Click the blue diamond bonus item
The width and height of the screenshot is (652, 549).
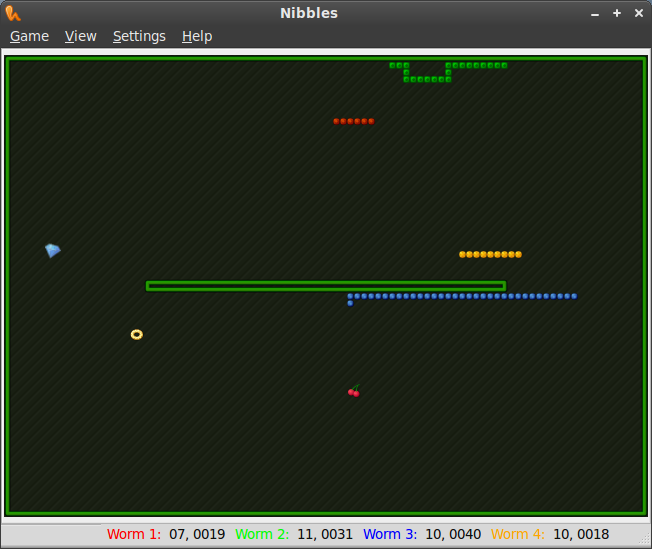click(x=53, y=250)
